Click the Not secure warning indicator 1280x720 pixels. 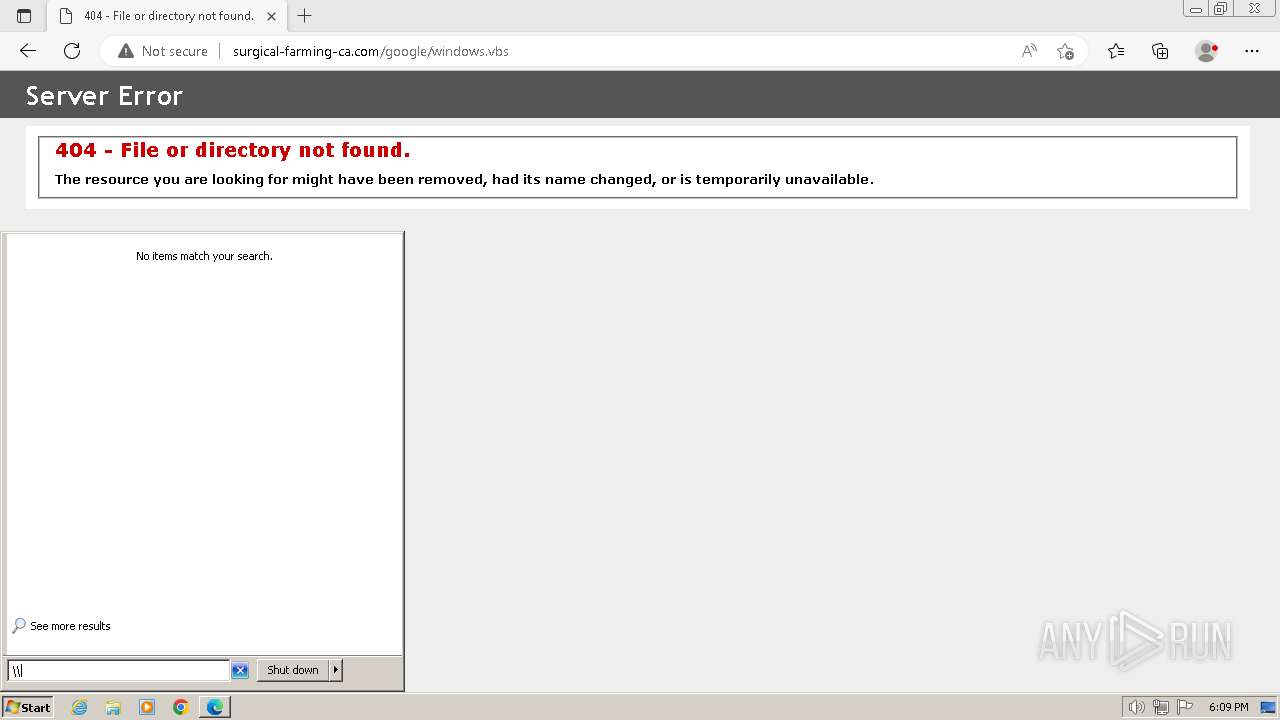click(x=163, y=51)
